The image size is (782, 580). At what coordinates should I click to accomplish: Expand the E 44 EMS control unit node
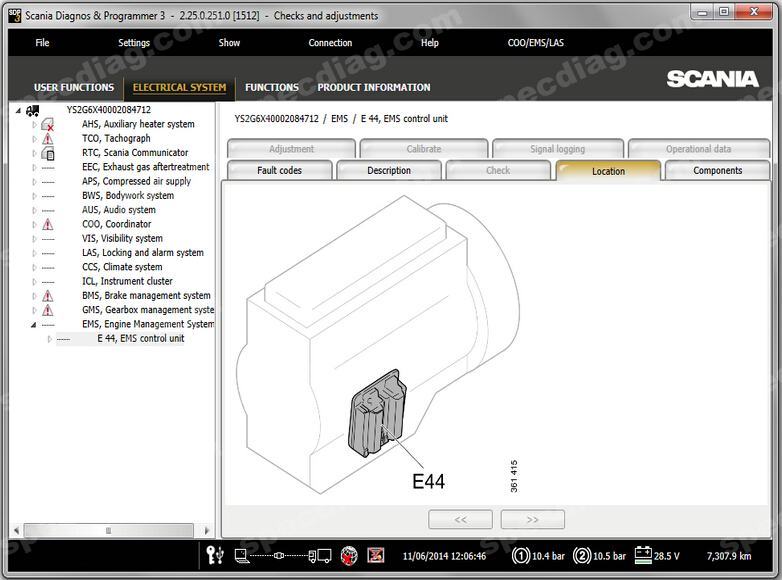[x=50, y=339]
